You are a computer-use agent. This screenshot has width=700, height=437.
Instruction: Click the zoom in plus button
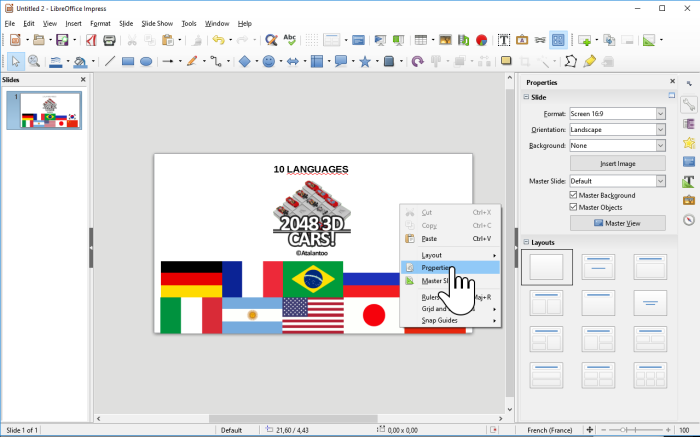[x=668, y=430]
